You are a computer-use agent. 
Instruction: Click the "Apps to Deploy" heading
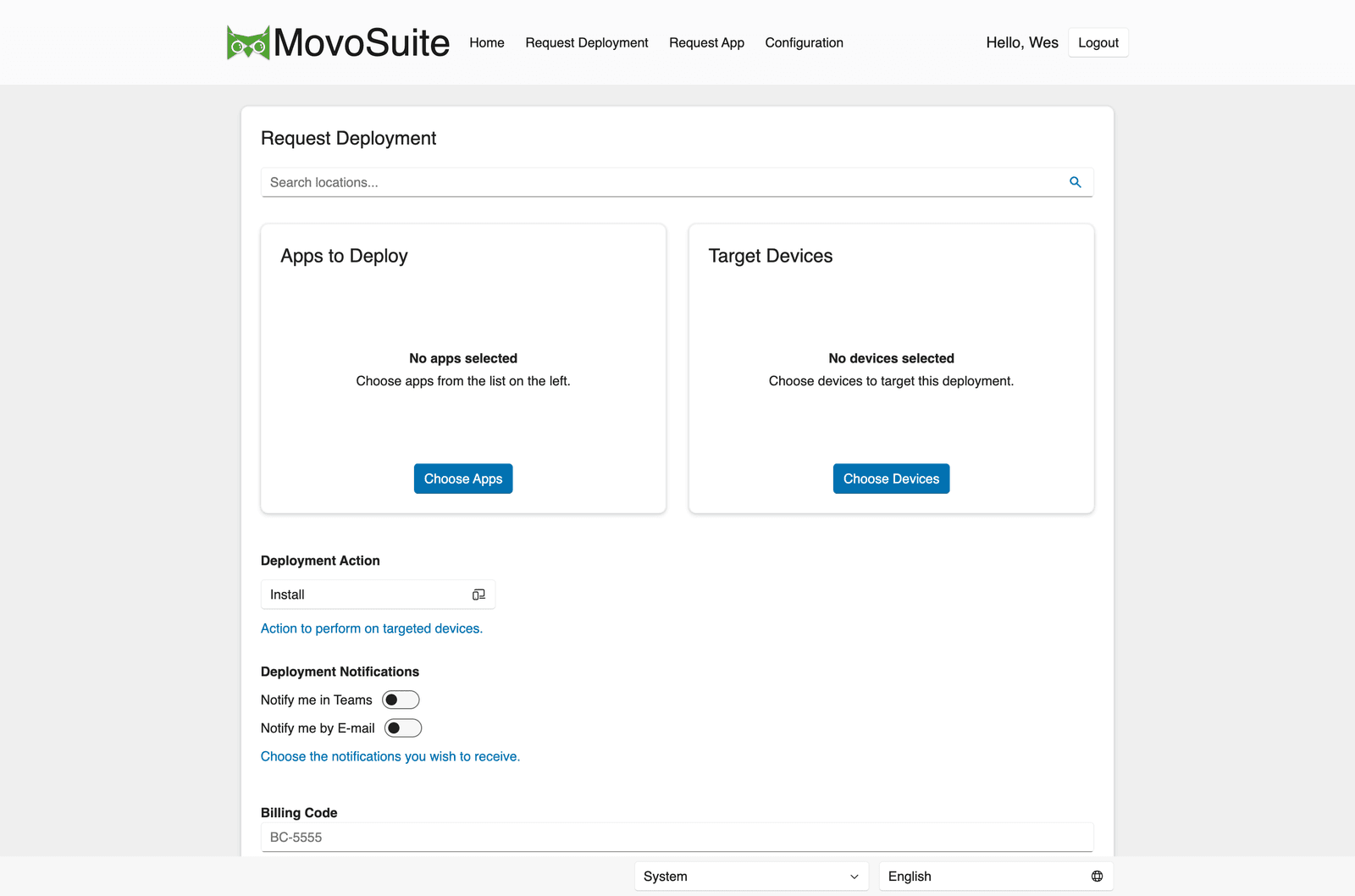click(344, 256)
